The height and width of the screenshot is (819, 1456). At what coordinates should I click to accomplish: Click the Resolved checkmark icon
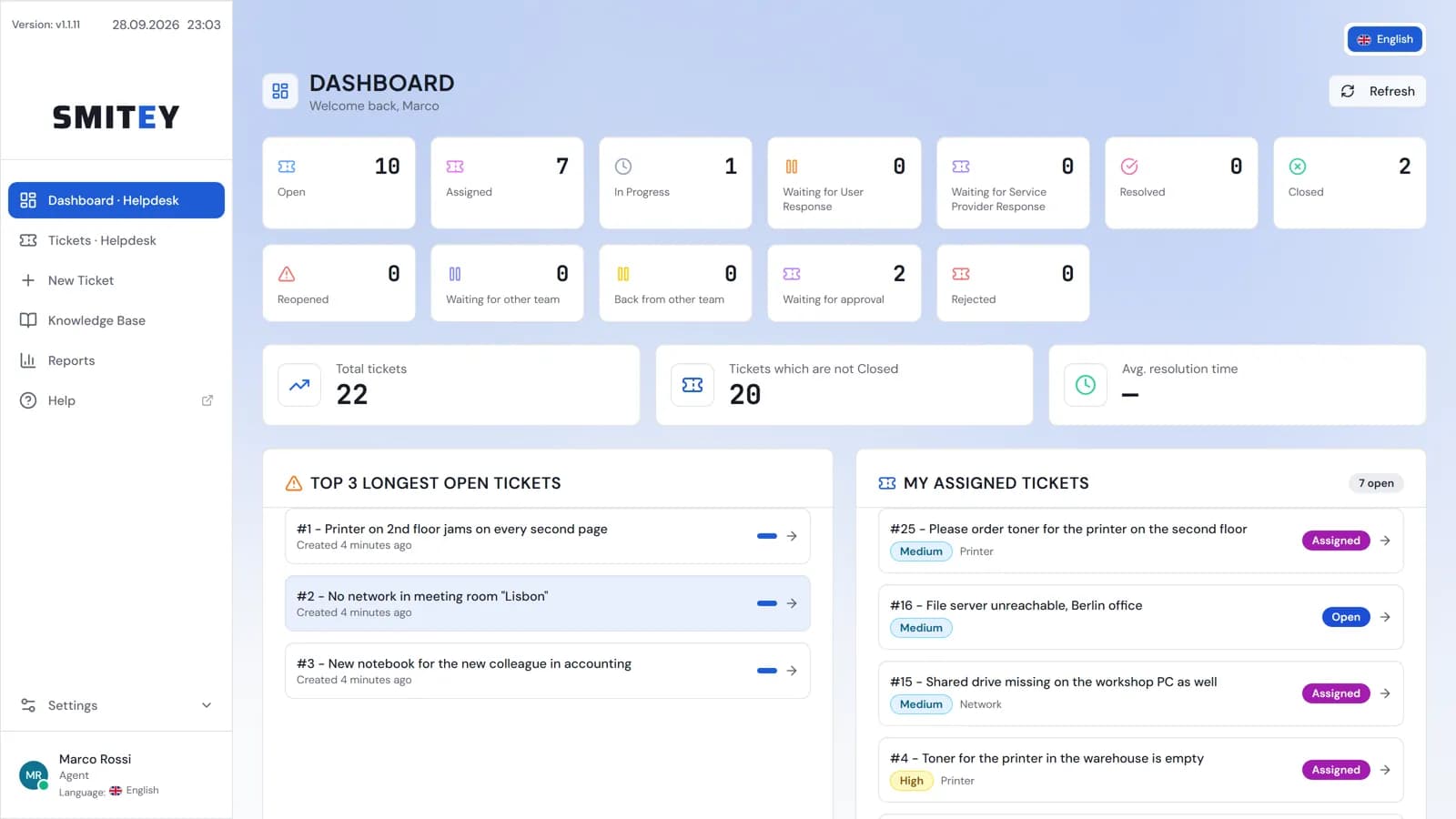pos(1129,167)
